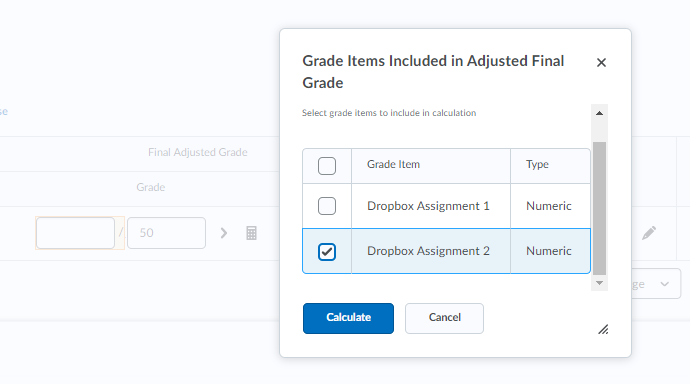Select the Dropbox Assignment 1 row label
Viewport: 690px width, 384px height.
[x=428, y=206]
